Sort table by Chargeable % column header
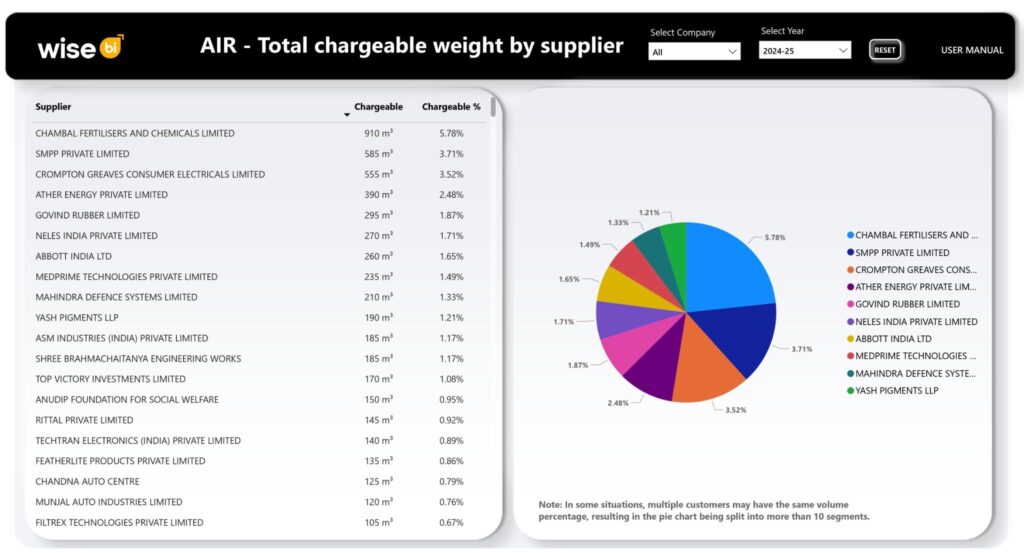Screen dimensions: 1024x553 click(450, 107)
